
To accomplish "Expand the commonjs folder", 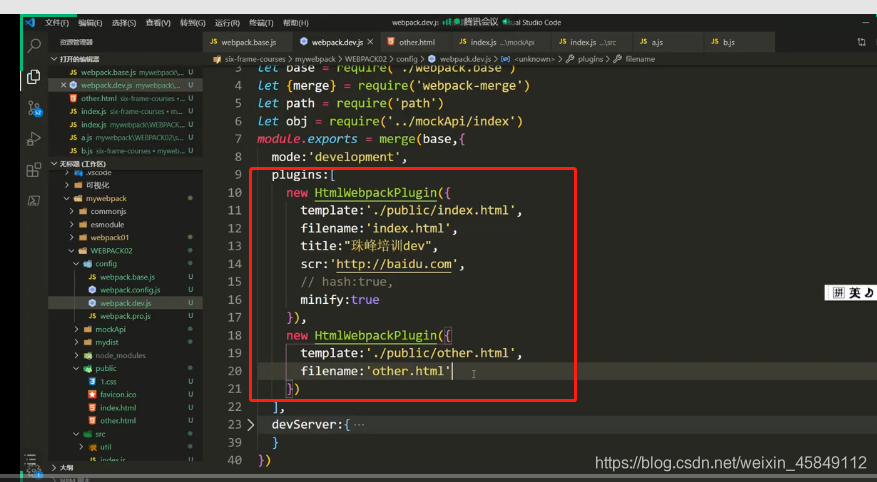I will coord(72,211).
